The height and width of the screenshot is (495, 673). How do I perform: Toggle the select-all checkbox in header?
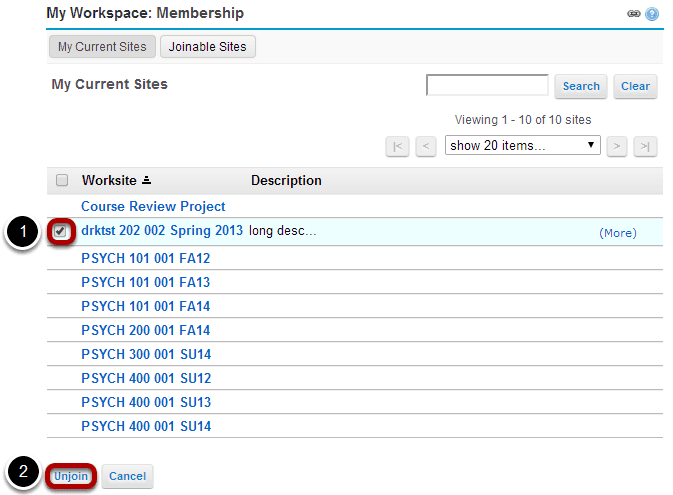coord(62,180)
